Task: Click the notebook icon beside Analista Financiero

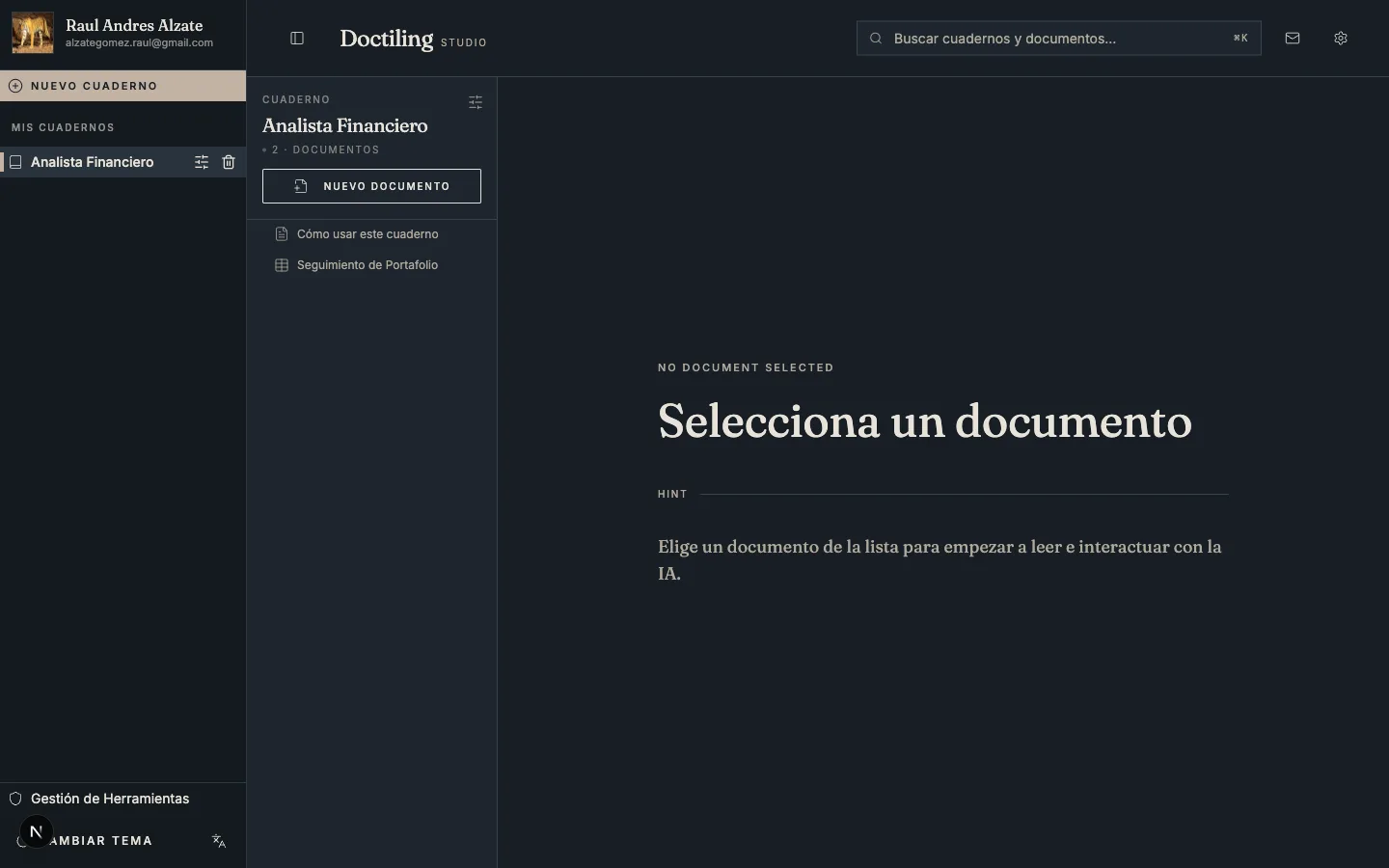Action: (15, 162)
